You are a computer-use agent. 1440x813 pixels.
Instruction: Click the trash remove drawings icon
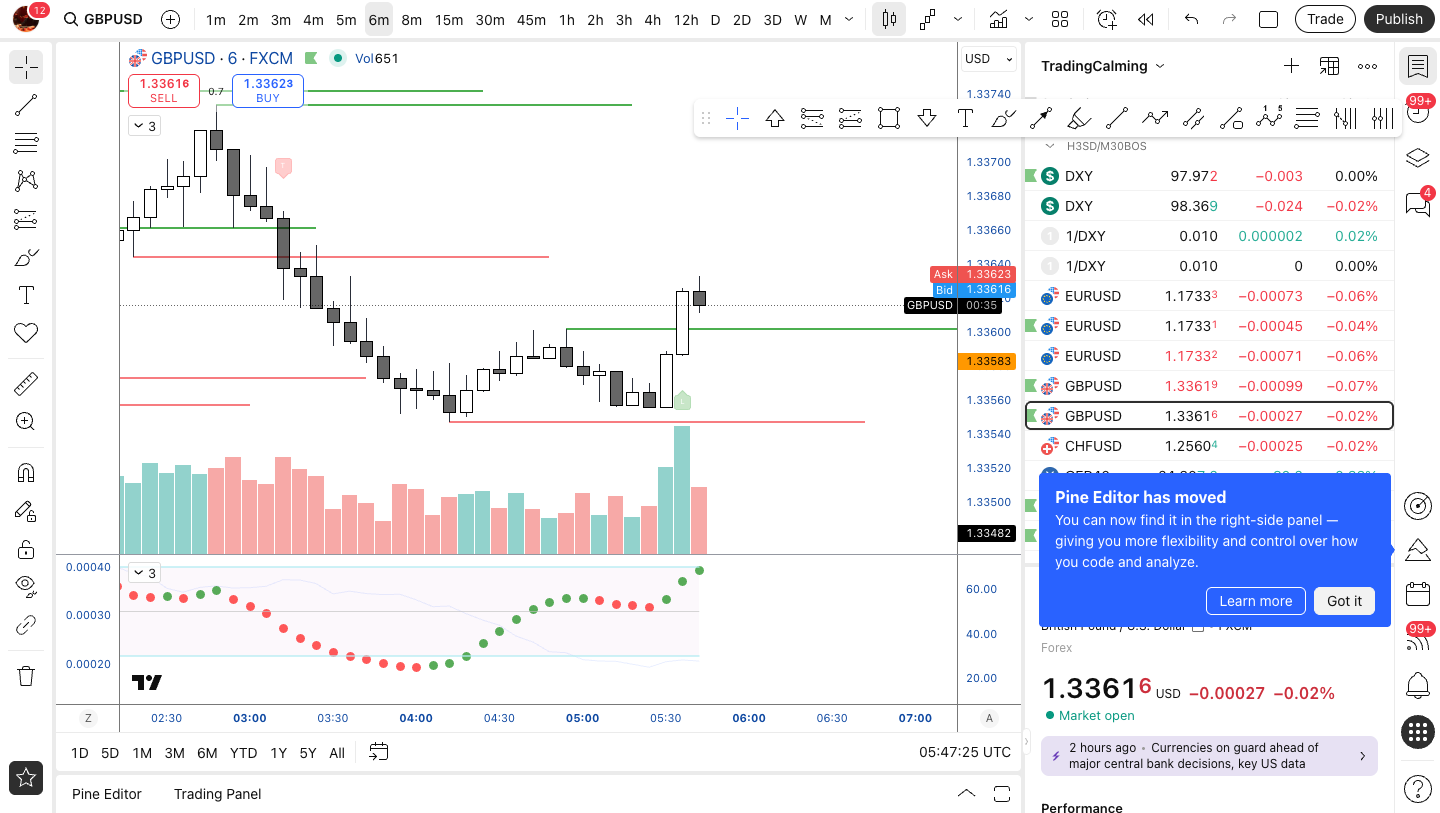[x=26, y=676]
